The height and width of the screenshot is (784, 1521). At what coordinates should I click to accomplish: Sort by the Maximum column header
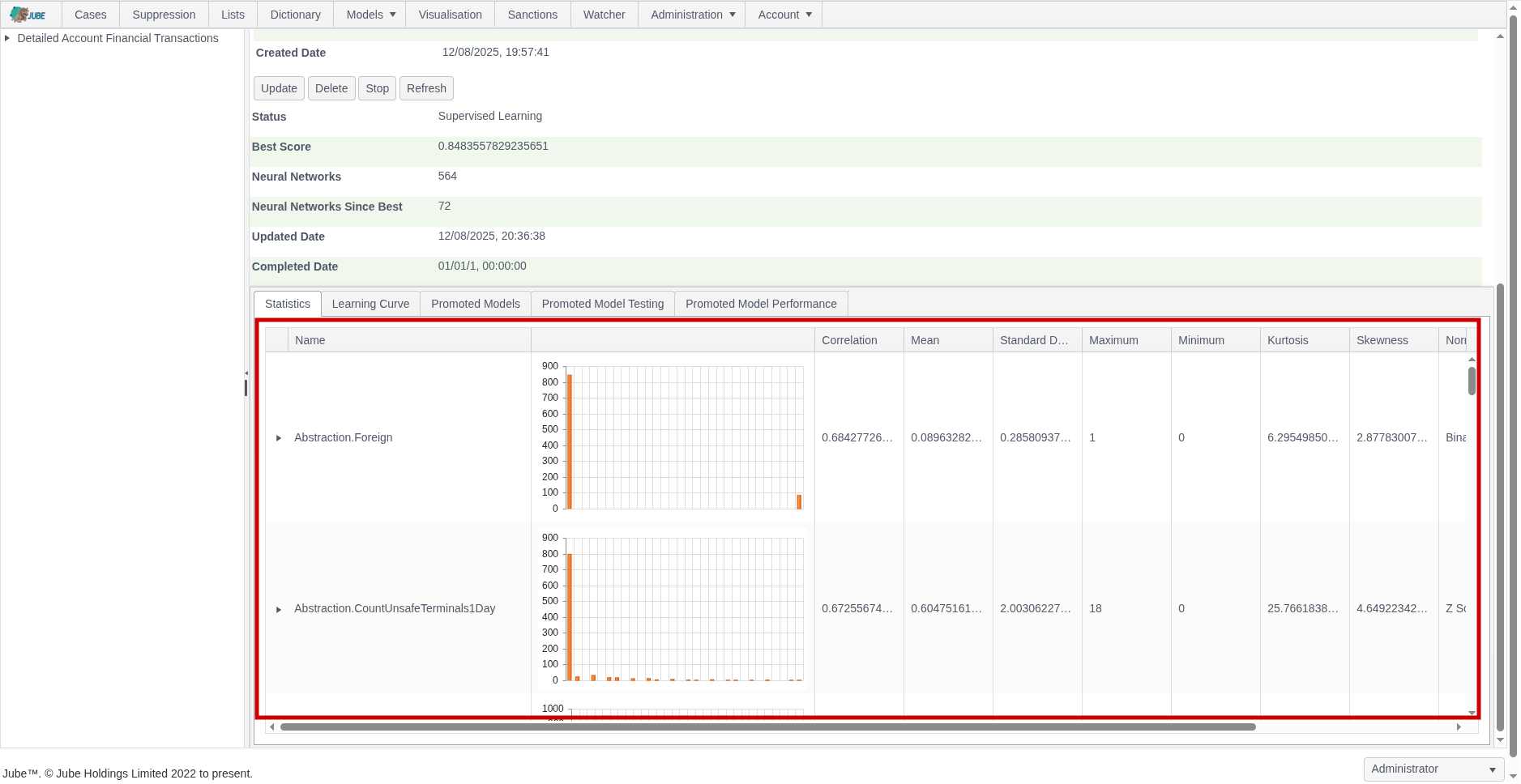point(1126,340)
